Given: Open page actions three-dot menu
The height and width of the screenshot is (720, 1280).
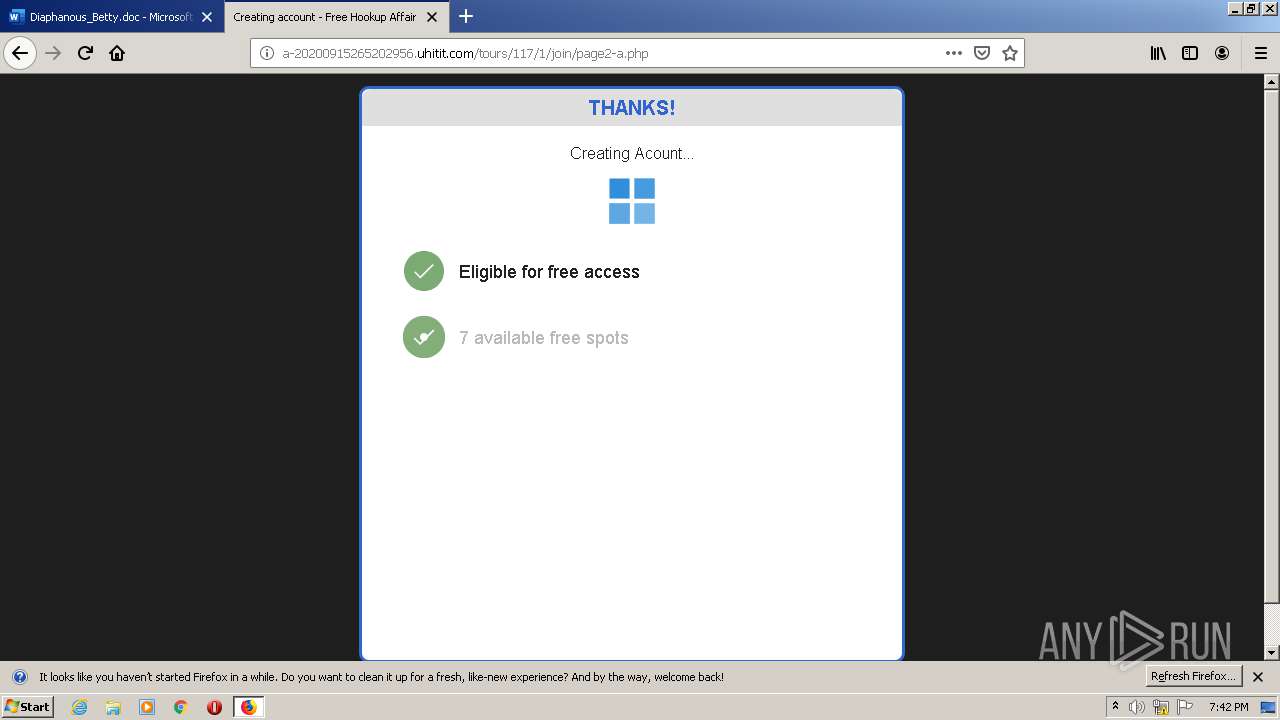Looking at the screenshot, I should click(954, 53).
